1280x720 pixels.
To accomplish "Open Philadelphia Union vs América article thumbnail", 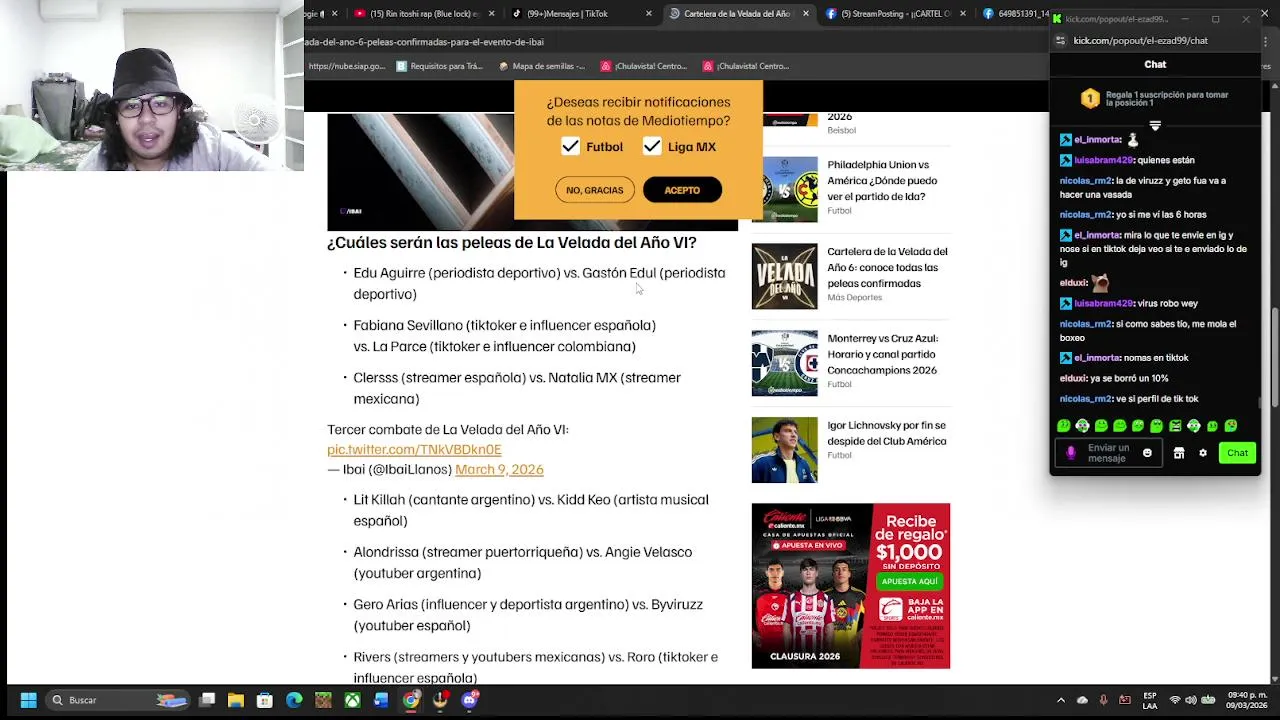I will pyautogui.click(x=784, y=189).
